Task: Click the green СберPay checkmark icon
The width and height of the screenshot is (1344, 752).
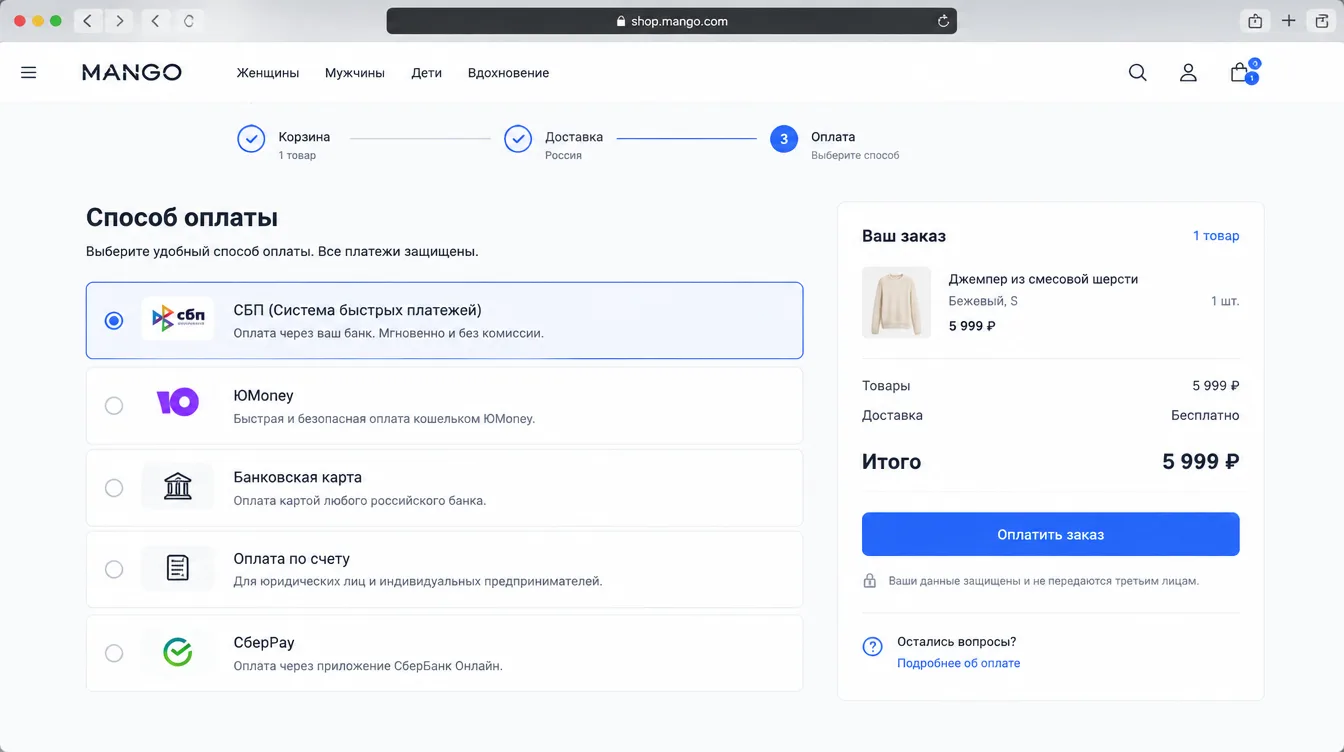Action: point(177,653)
